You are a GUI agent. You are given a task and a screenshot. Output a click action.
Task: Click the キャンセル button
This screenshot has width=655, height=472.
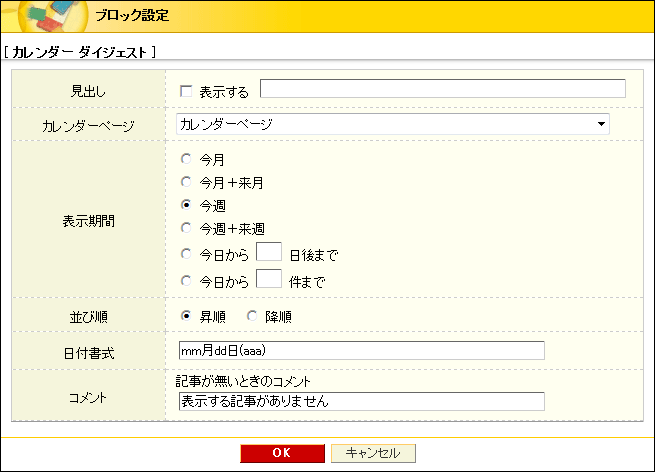tap(373, 453)
